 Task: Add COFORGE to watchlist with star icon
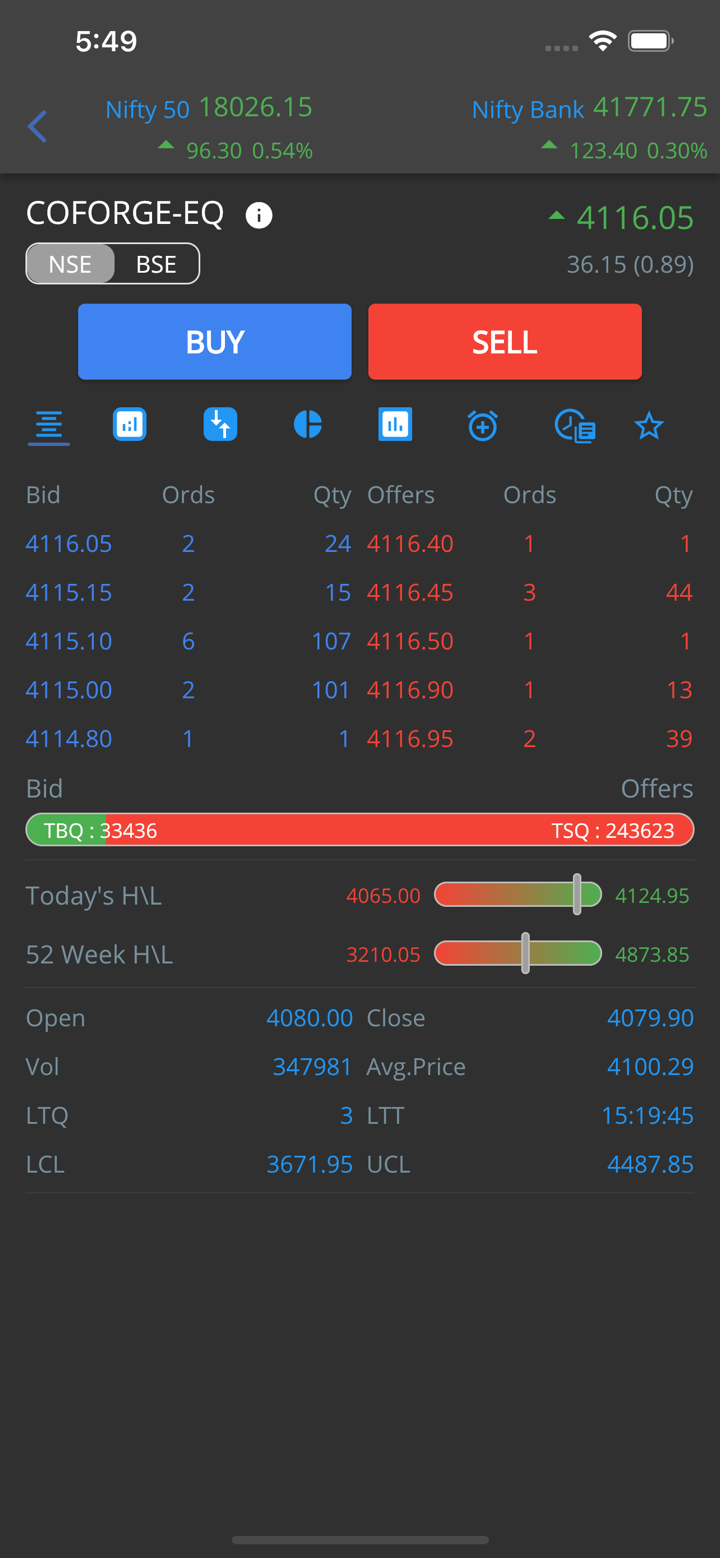point(649,427)
